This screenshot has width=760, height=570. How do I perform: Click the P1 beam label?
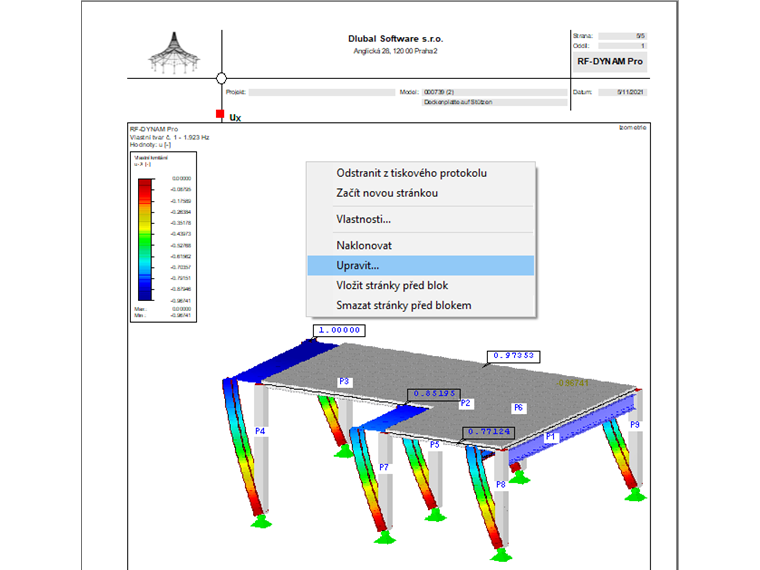tap(550, 437)
